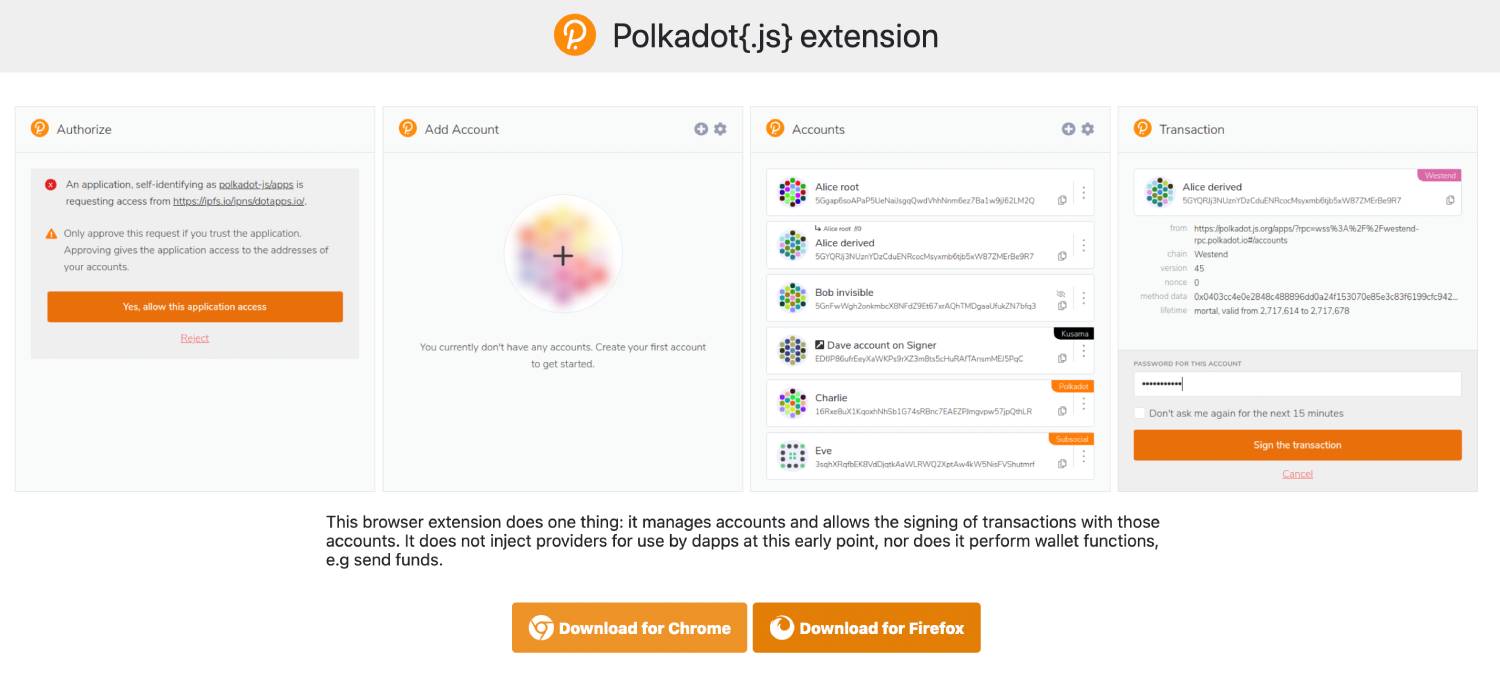Viewport: 1500px width, 676px height.
Task: Click the Reject link
Action: pos(195,338)
